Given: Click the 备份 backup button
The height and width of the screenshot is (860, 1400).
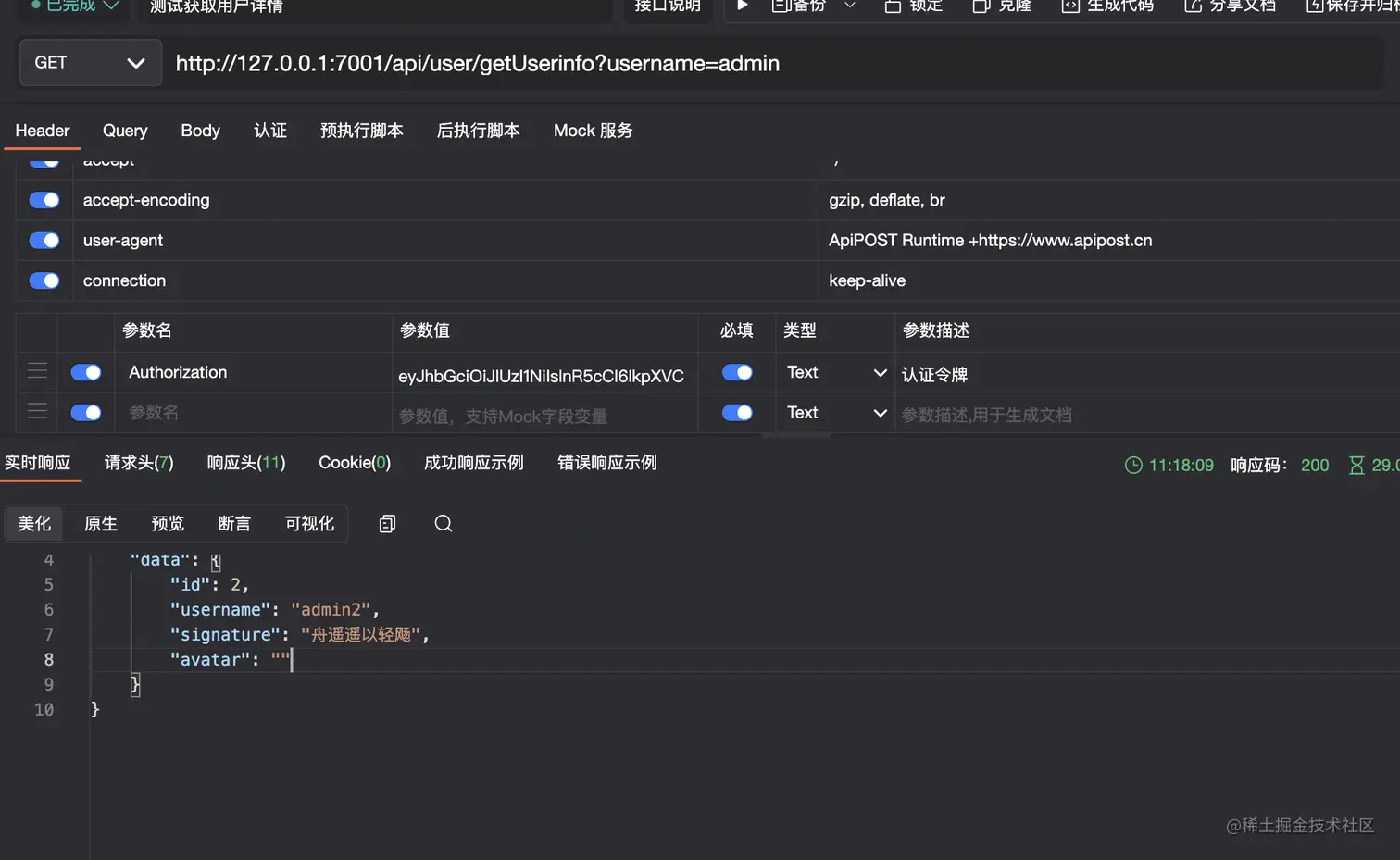Looking at the screenshot, I should coord(798,6).
